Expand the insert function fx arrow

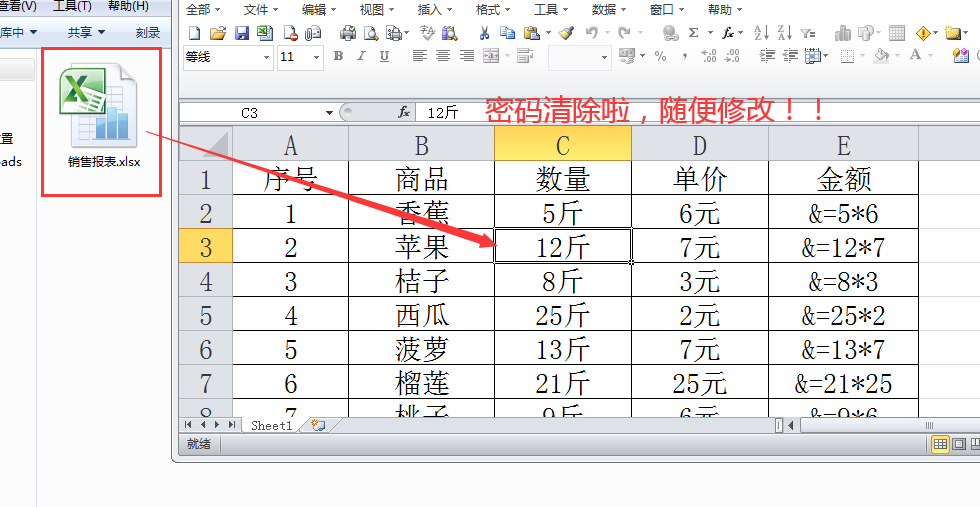pyautogui.click(x=741, y=33)
